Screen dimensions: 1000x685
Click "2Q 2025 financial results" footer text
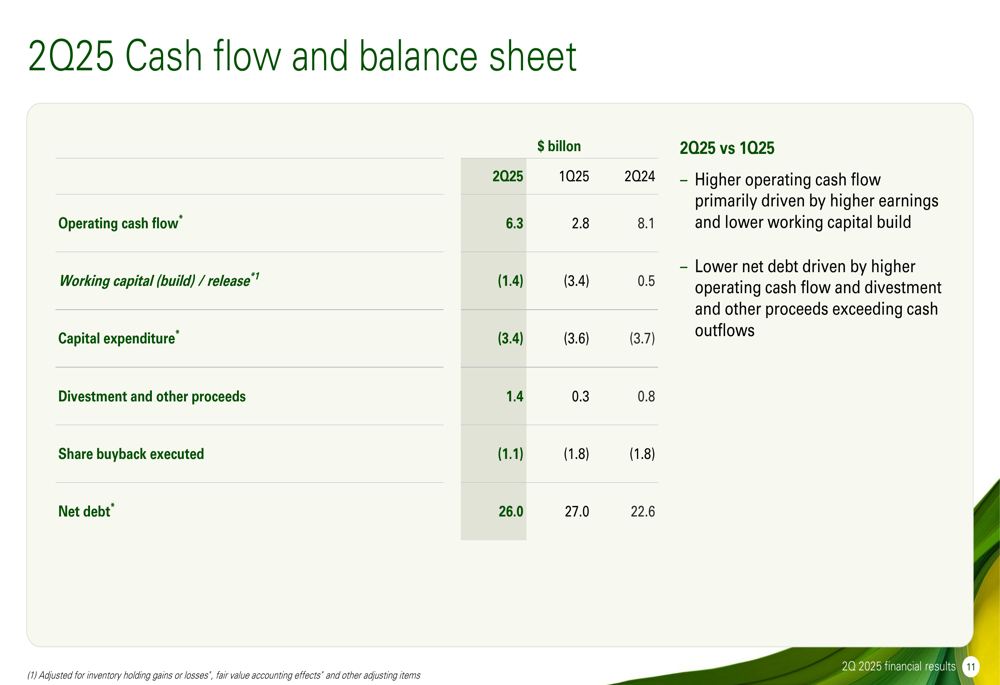click(899, 666)
